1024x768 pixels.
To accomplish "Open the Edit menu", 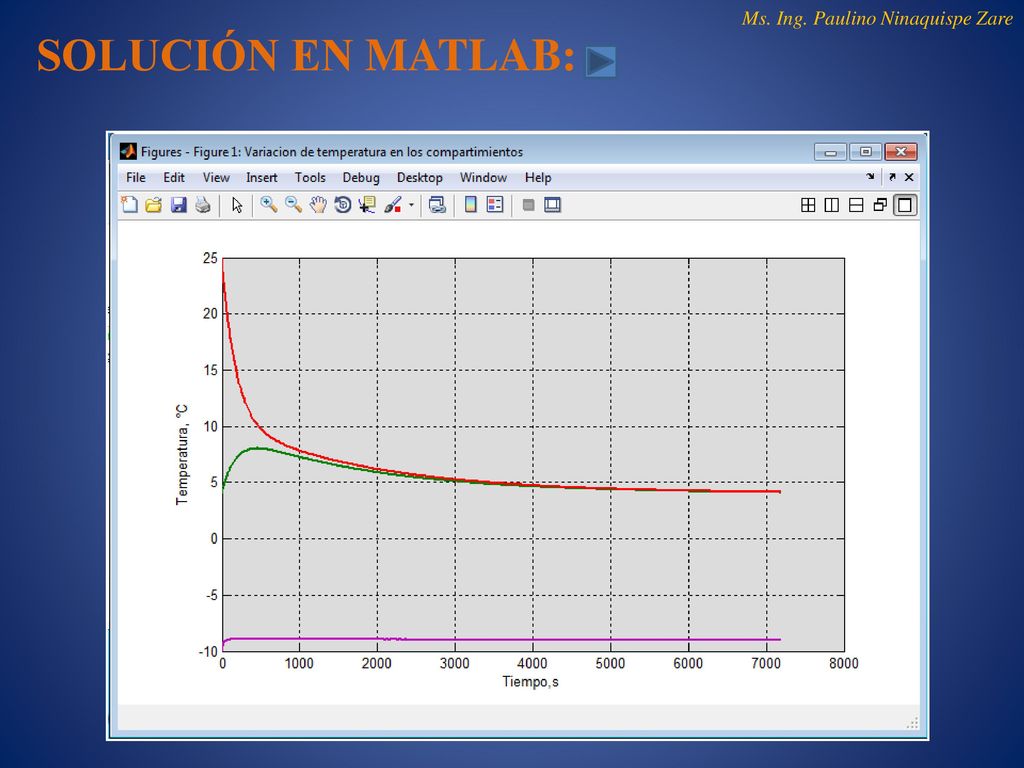I will point(174,178).
